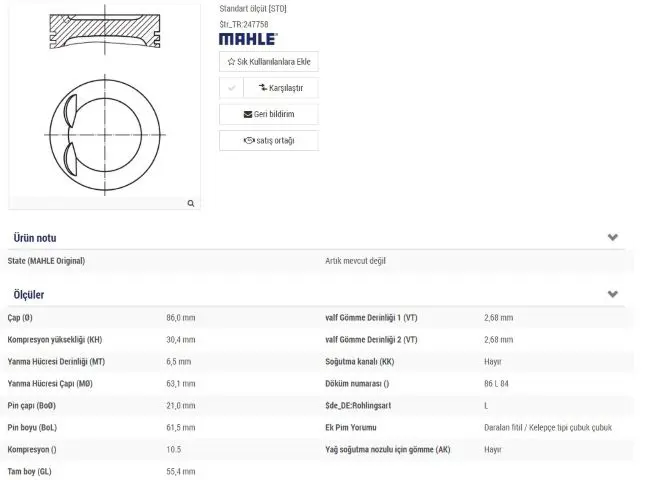Click the MAHLE brand logo
This screenshot has width=649, height=480.
tap(248, 38)
